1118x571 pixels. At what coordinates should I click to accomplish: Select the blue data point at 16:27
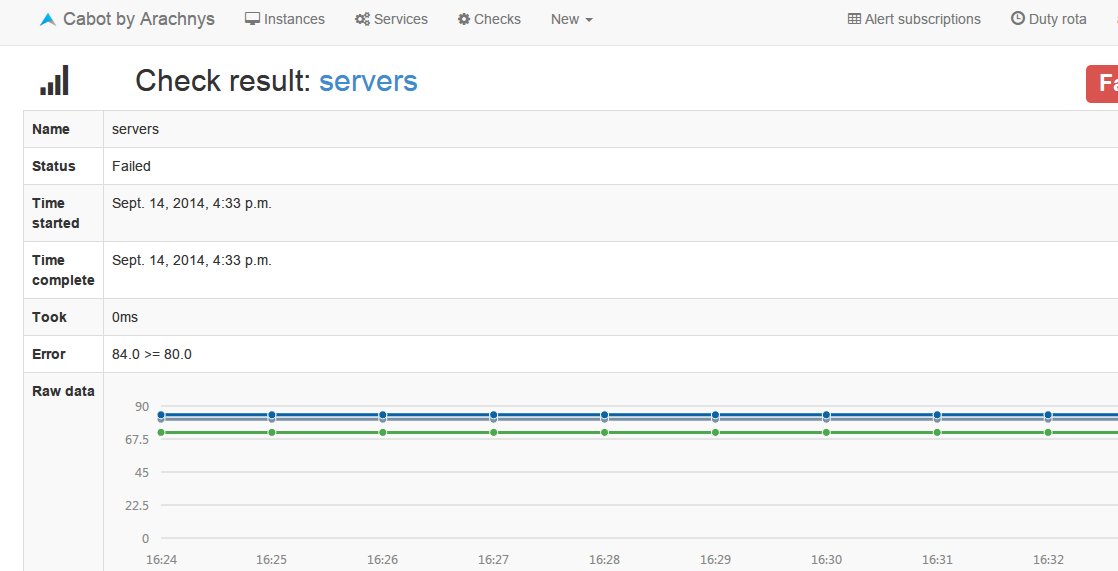point(494,414)
